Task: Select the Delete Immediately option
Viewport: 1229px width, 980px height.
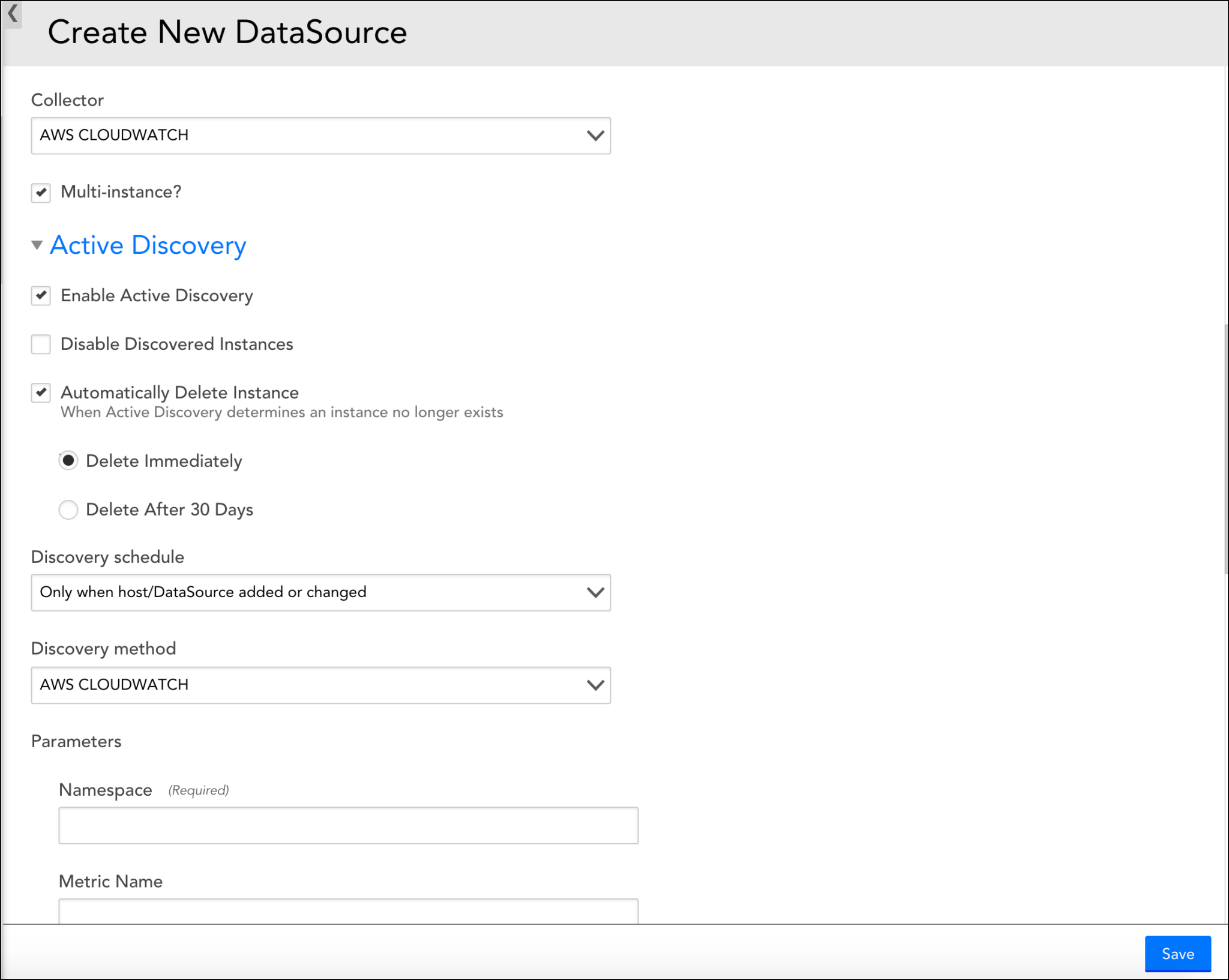Action: [x=68, y=460]
